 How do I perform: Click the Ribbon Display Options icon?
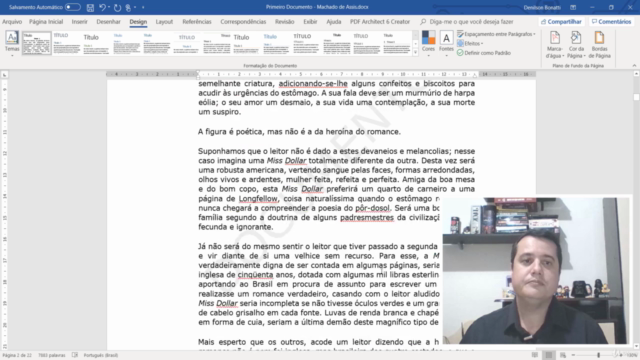tap(573, 7)
